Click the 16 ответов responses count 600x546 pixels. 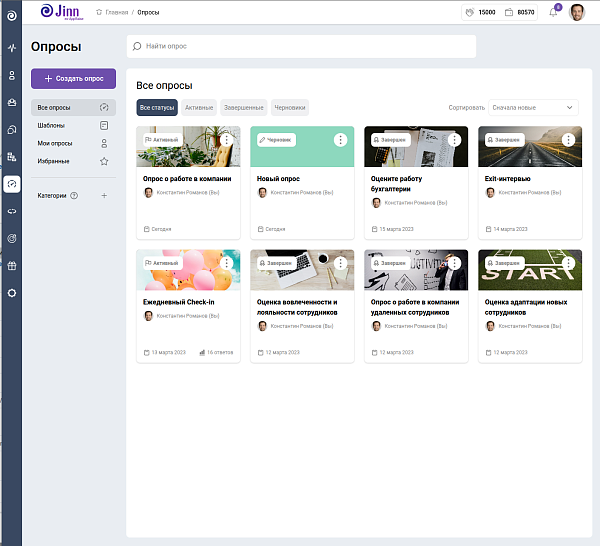click(x=216, y=352)
